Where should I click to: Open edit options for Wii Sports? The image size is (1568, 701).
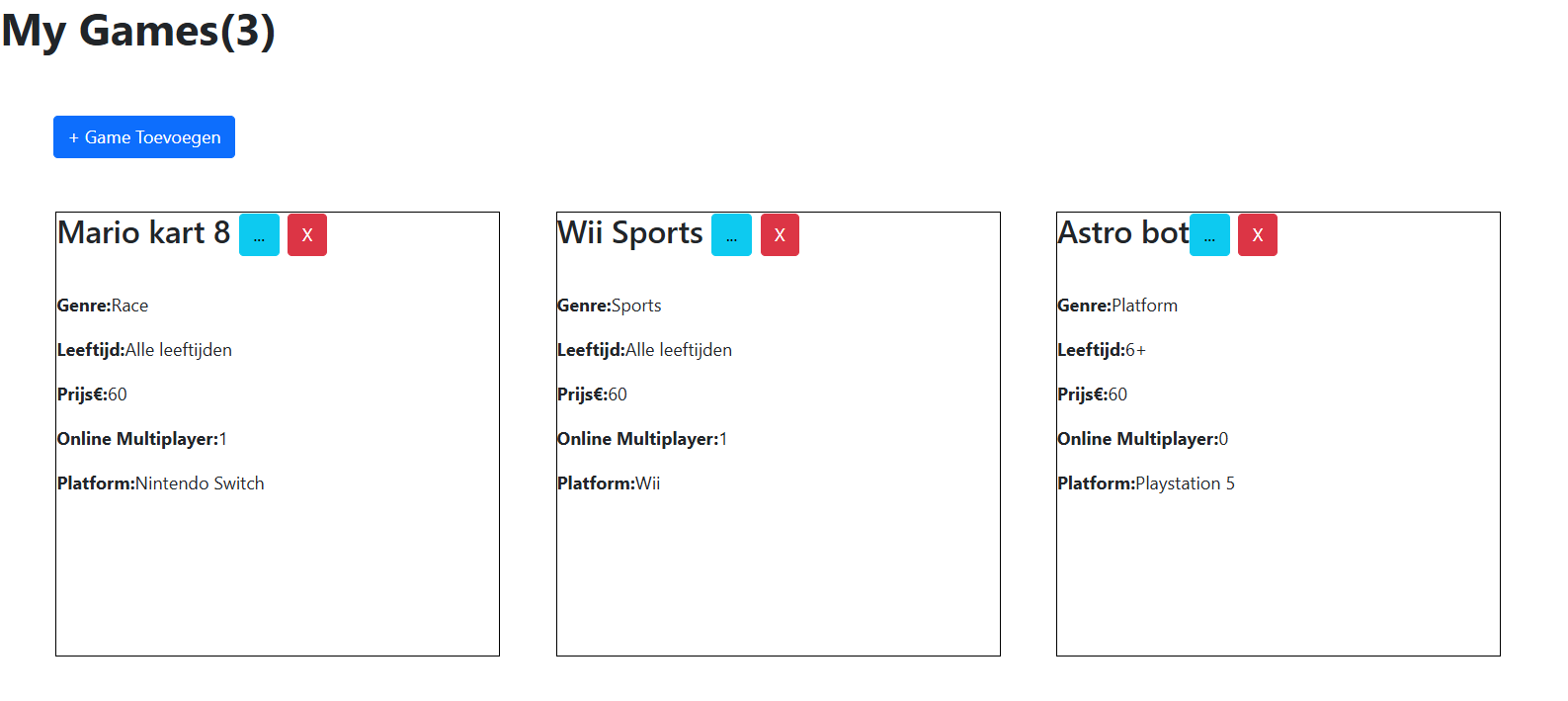[731, 235]
